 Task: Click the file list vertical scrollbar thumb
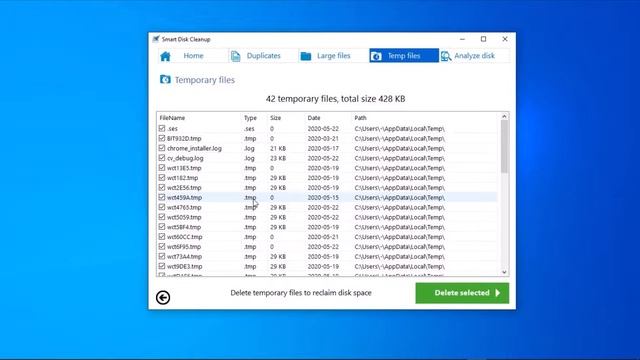pyautogui.click(x=504, y=146)
